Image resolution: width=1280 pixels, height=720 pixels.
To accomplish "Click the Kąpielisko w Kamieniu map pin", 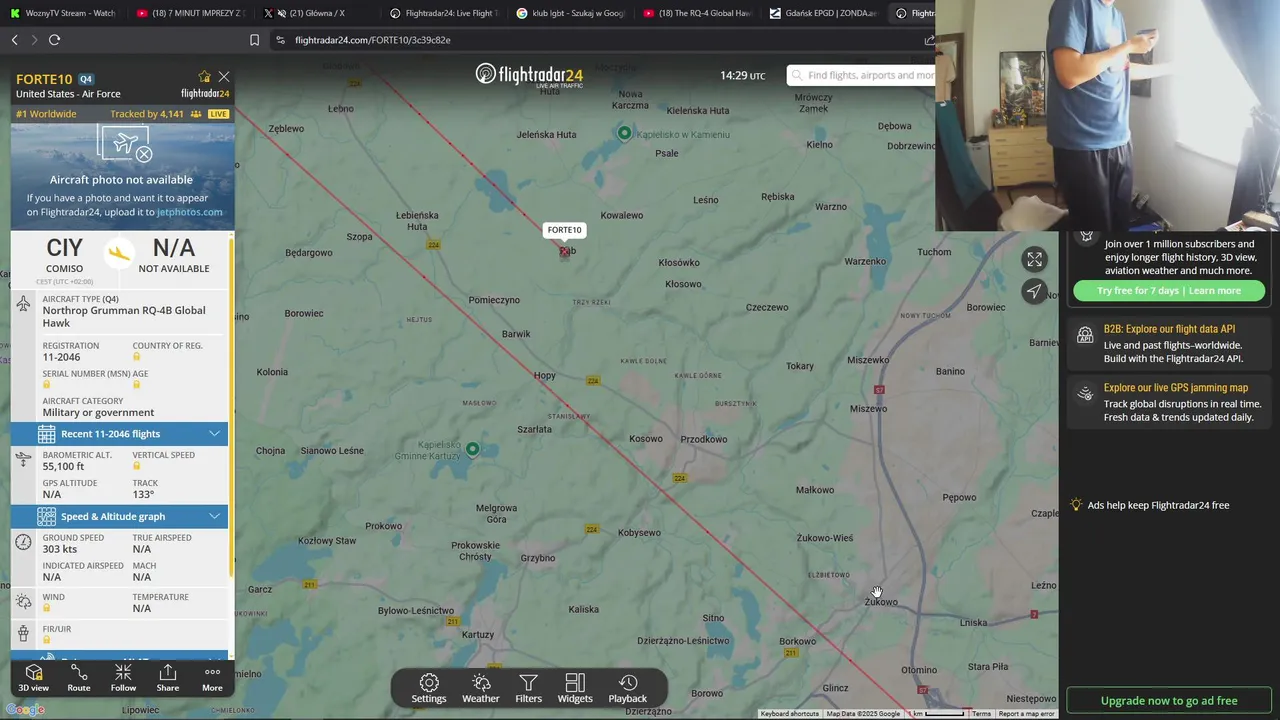I will 625,133.
